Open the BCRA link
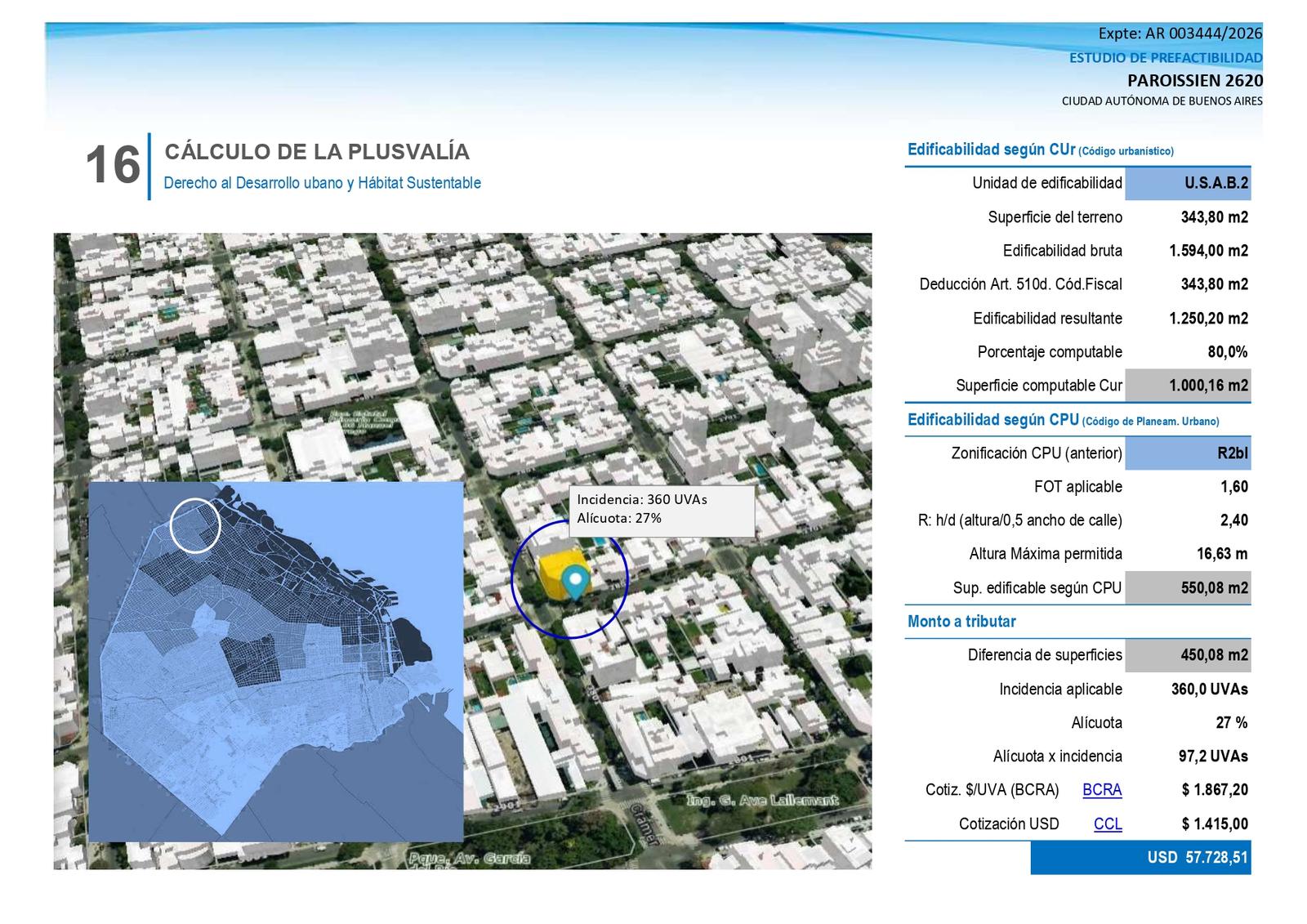This screenshot has width=1307, height=924. (1102, 790)
